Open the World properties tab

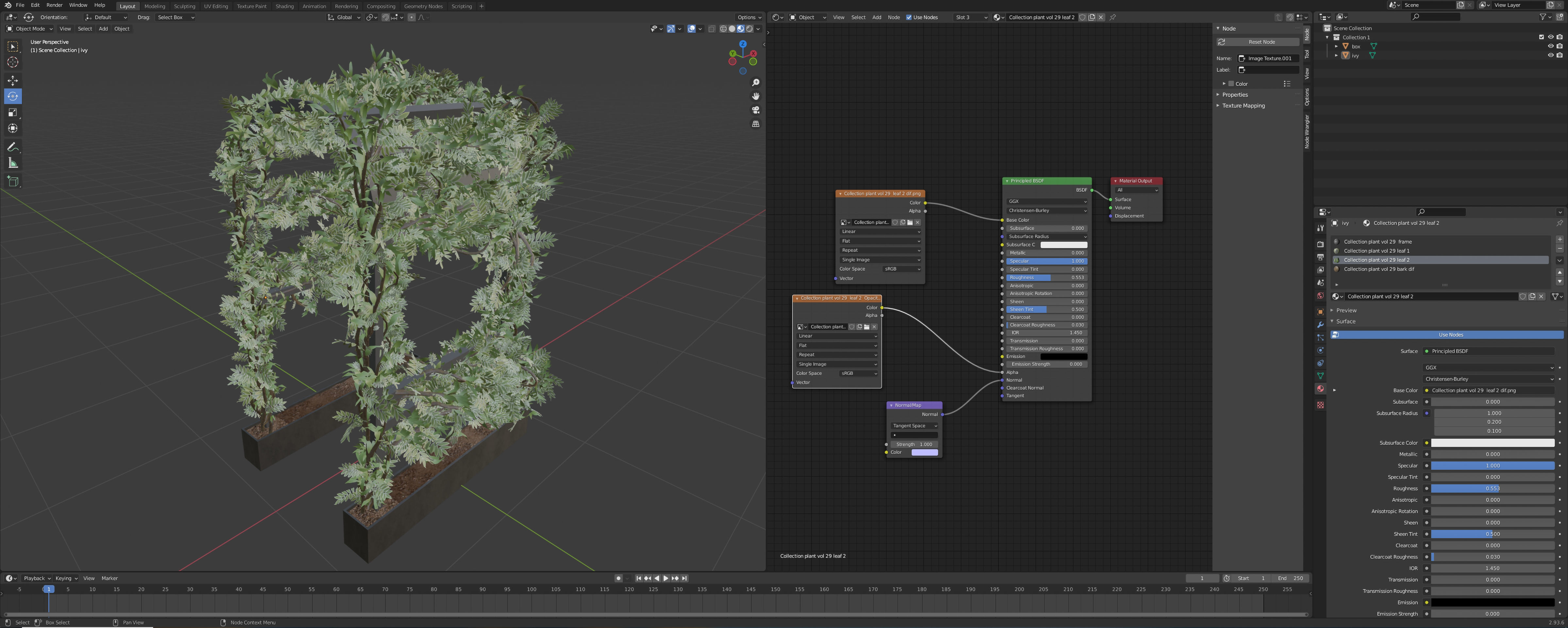[x=1320, y=296]
